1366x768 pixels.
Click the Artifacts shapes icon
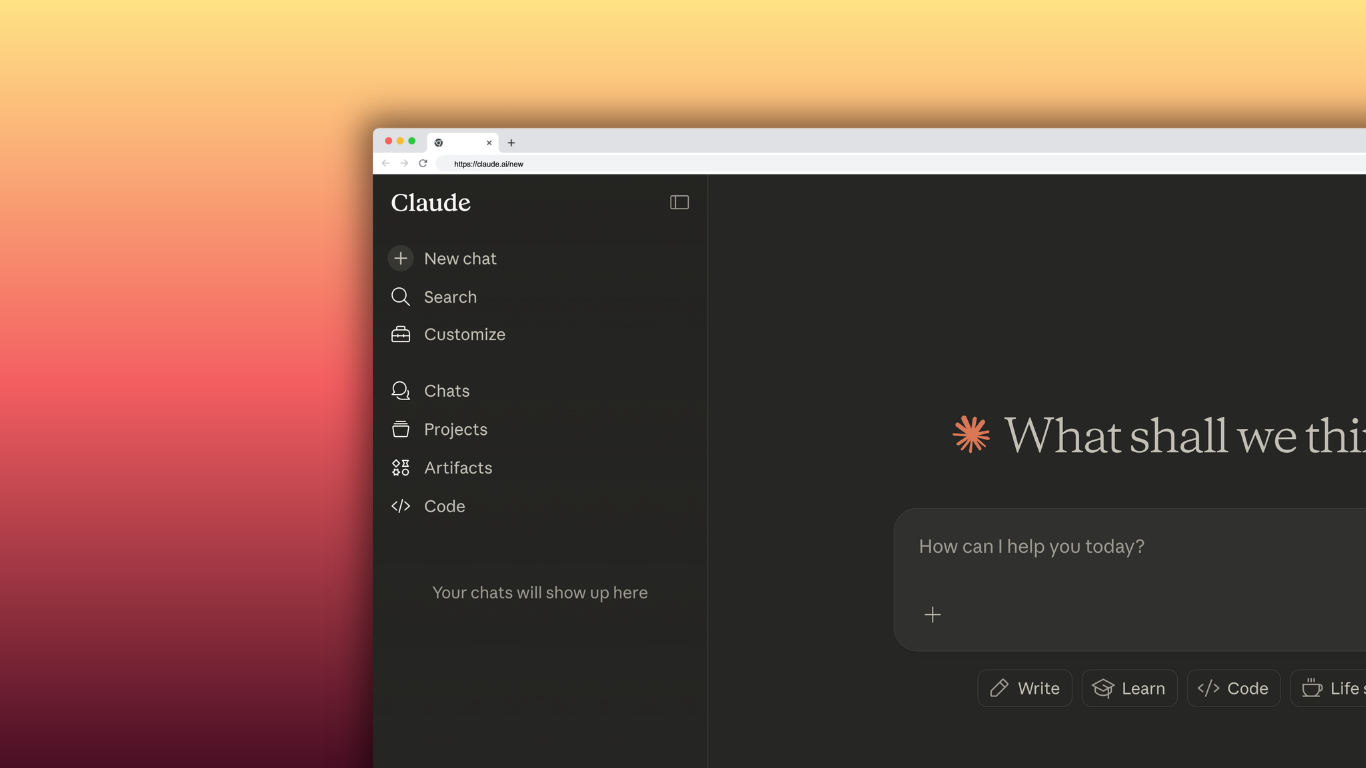(400, 468)
